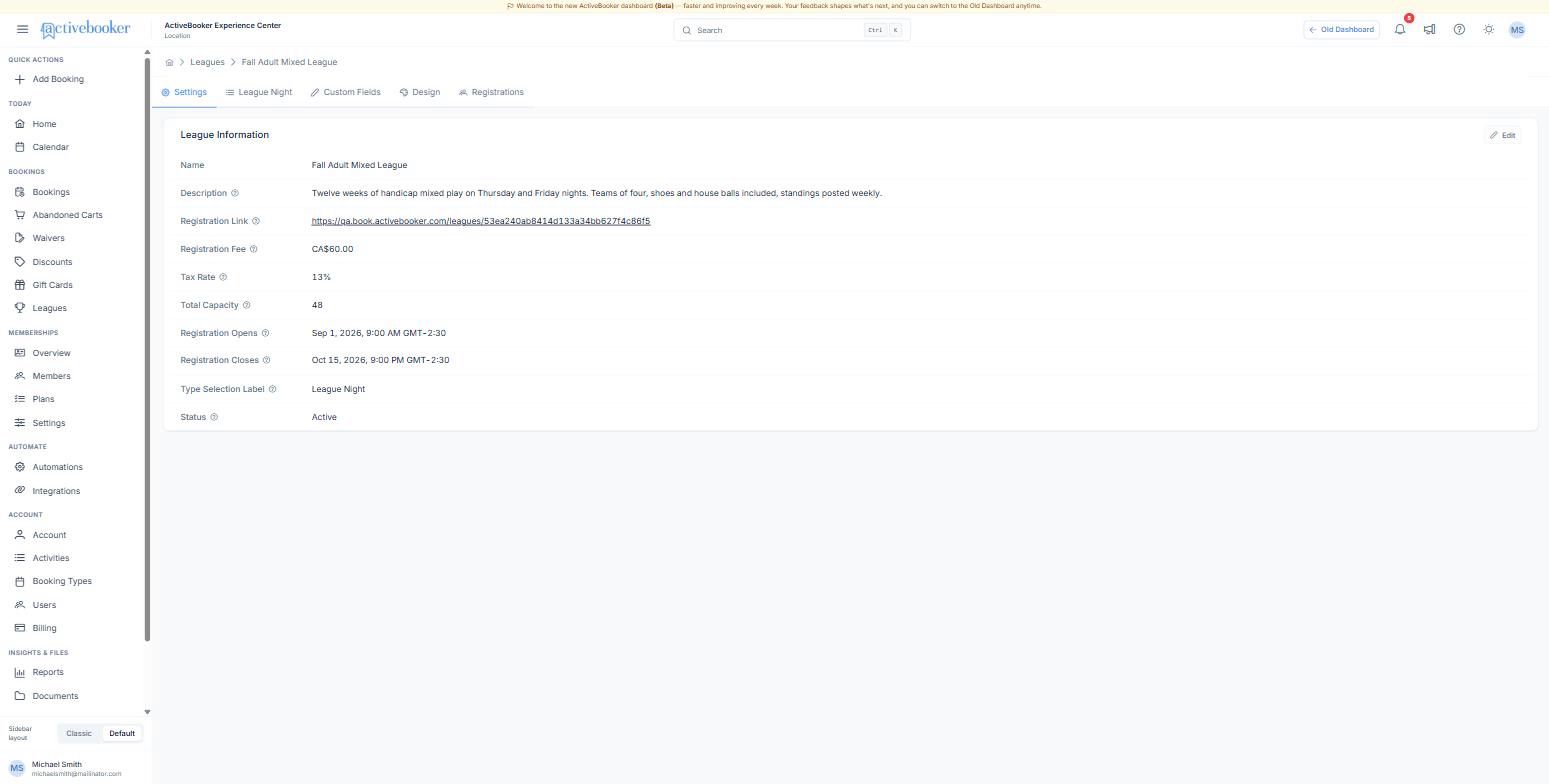Screen dimensions: 1549x784
Task: Show help tooltip for Status
Action: click(x=214, y=417)
